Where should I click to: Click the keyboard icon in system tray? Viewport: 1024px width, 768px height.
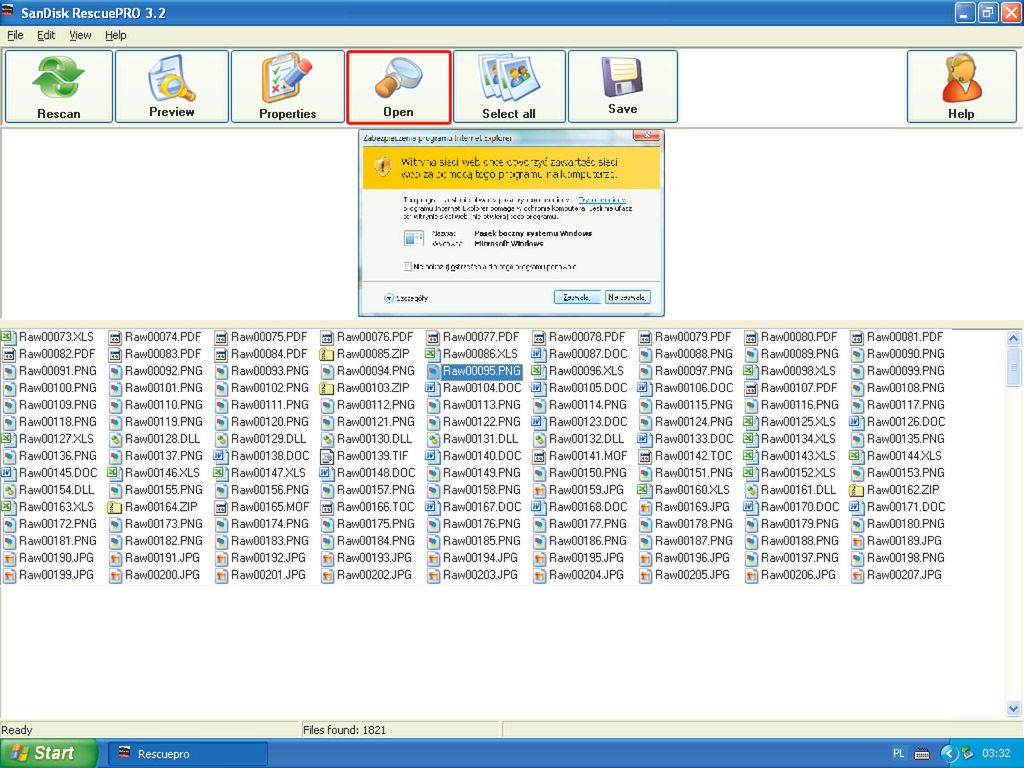point(921,754)
